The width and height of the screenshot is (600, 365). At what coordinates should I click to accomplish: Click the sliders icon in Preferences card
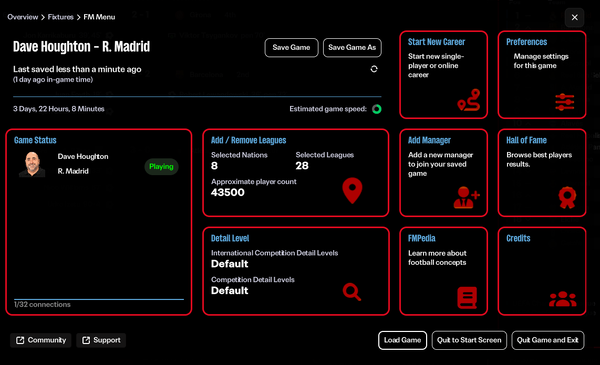coord(564,102)
